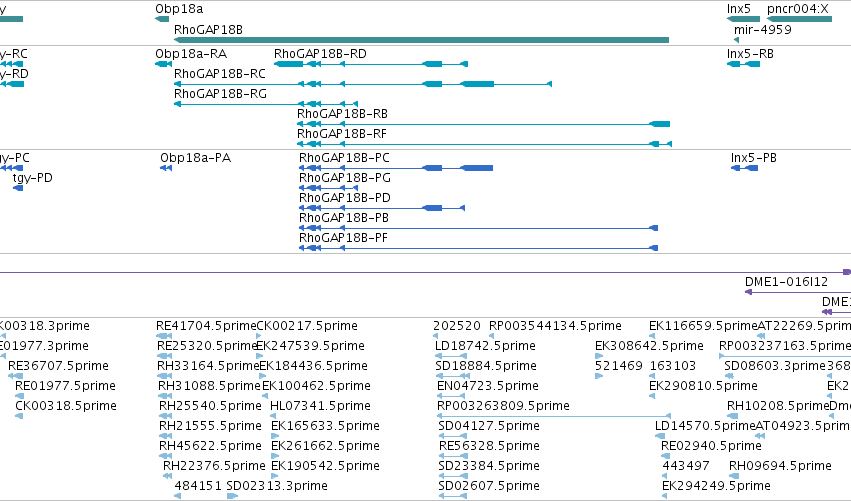Select the RhoGAP18B-RC transcript label
Image resolution: width=851 pixels, height=501 pixels.
pyautogui.click(x=220, y=74)
